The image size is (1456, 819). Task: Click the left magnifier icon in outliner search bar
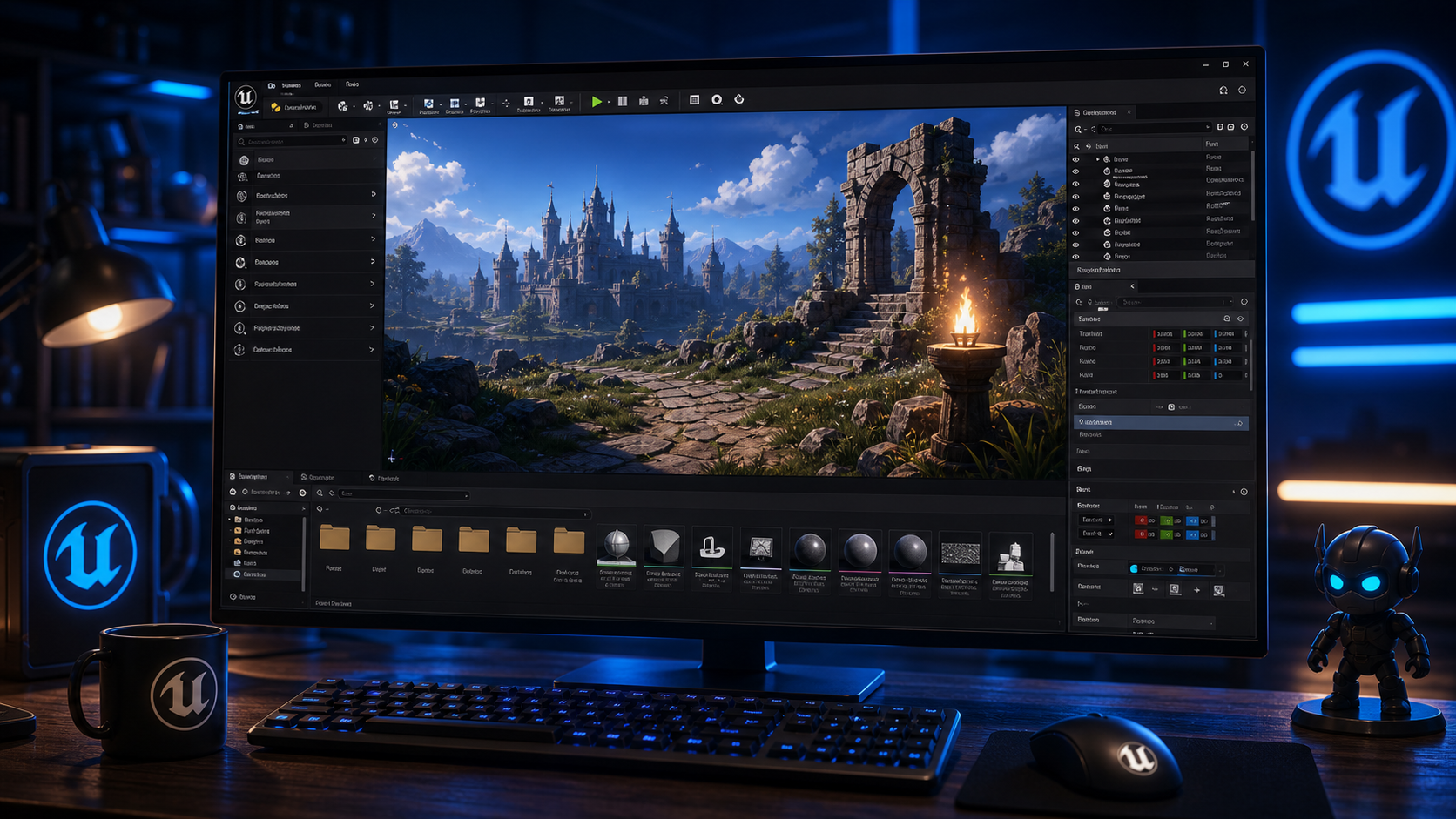pyautogui.click(x=1078, y=129)
